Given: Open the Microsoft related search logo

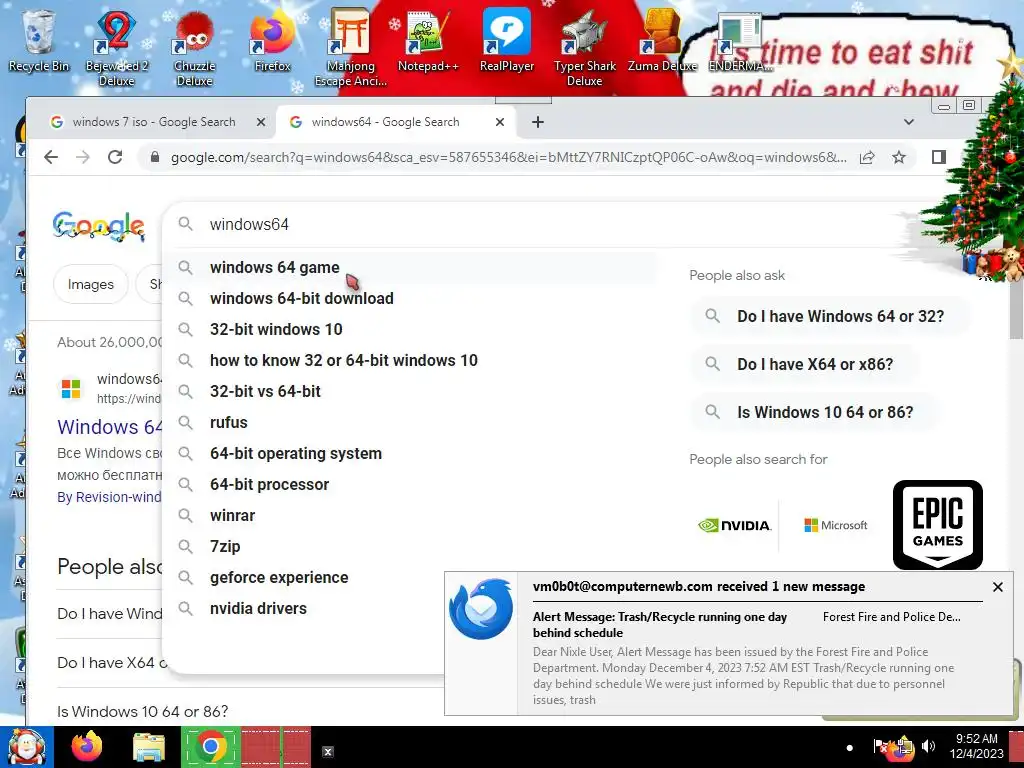Looking at the screenshot, I should (835, 525).
